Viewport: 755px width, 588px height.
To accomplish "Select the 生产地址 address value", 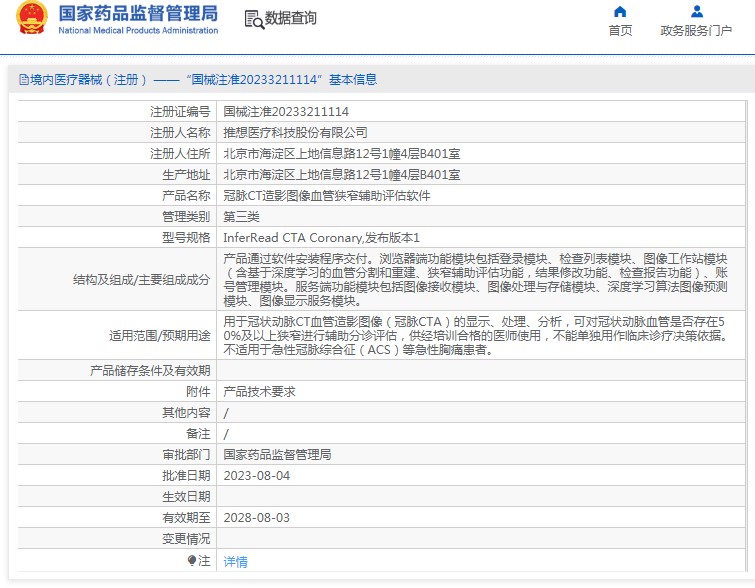I will click(342, 175).
